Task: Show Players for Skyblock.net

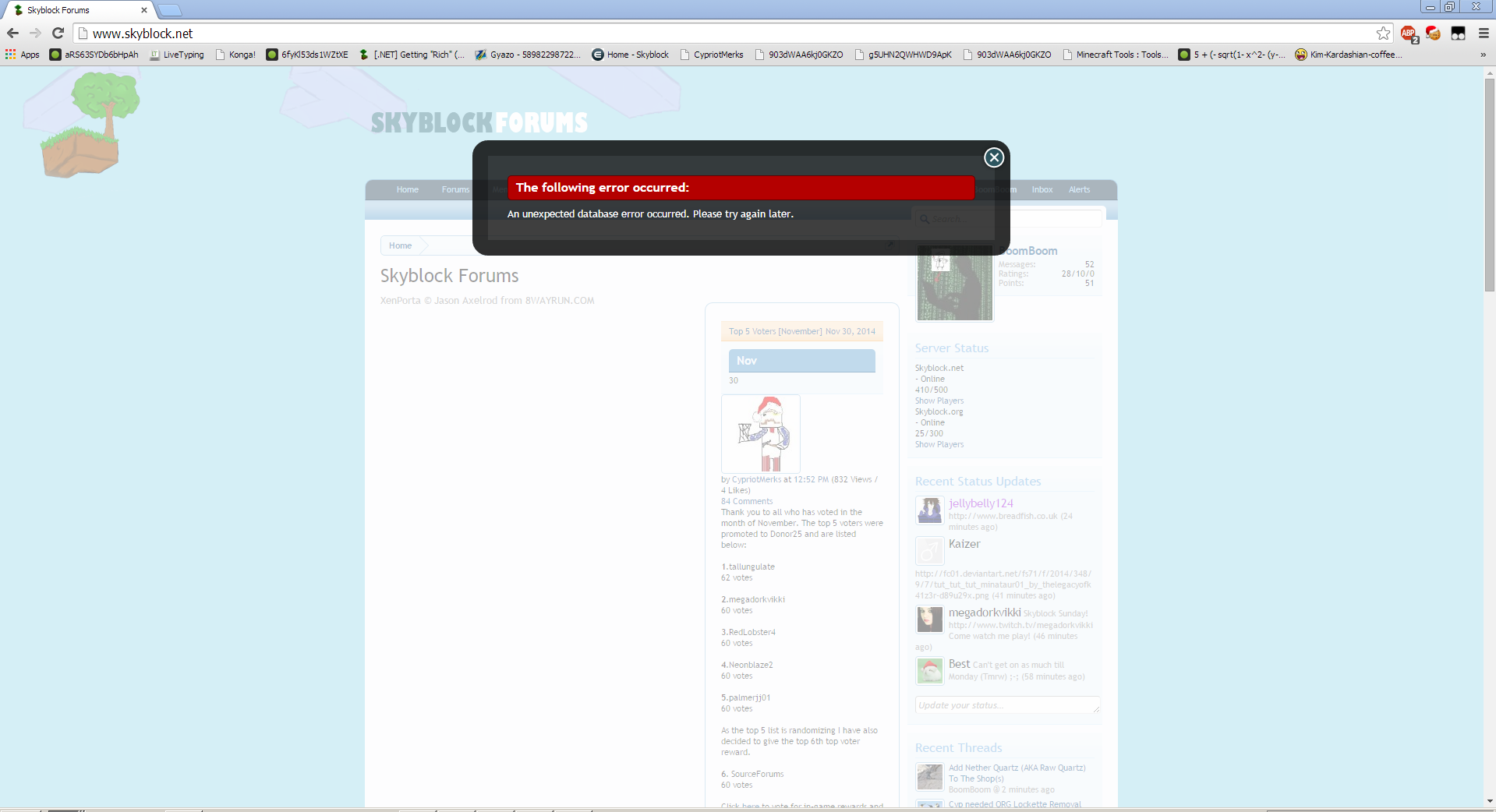Action: point(939,401)
